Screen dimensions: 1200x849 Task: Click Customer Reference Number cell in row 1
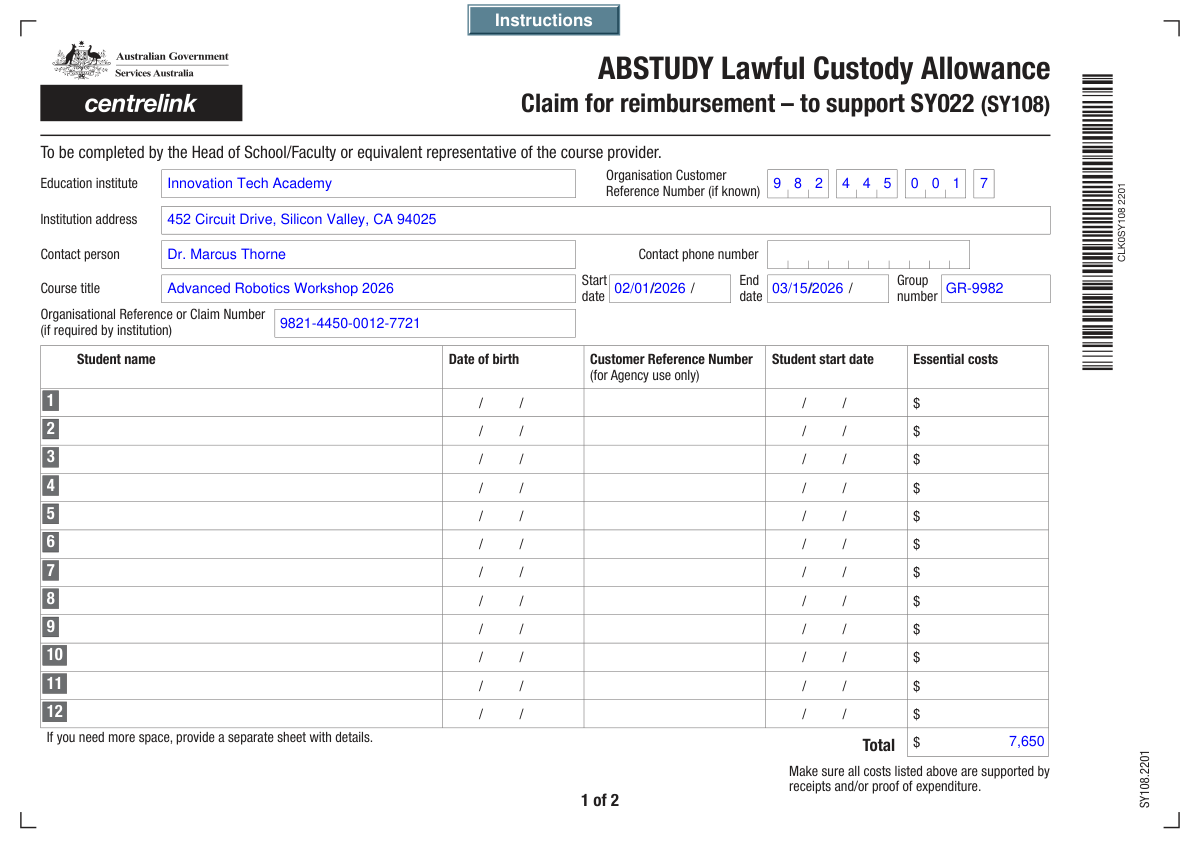[x=675, y=402]
